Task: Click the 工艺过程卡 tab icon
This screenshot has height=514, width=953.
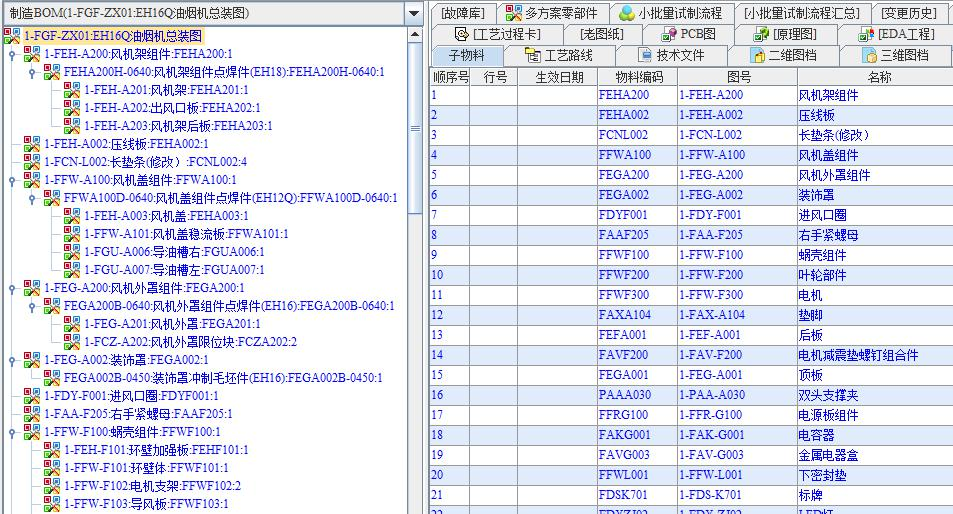Action: tap(461, 34)
